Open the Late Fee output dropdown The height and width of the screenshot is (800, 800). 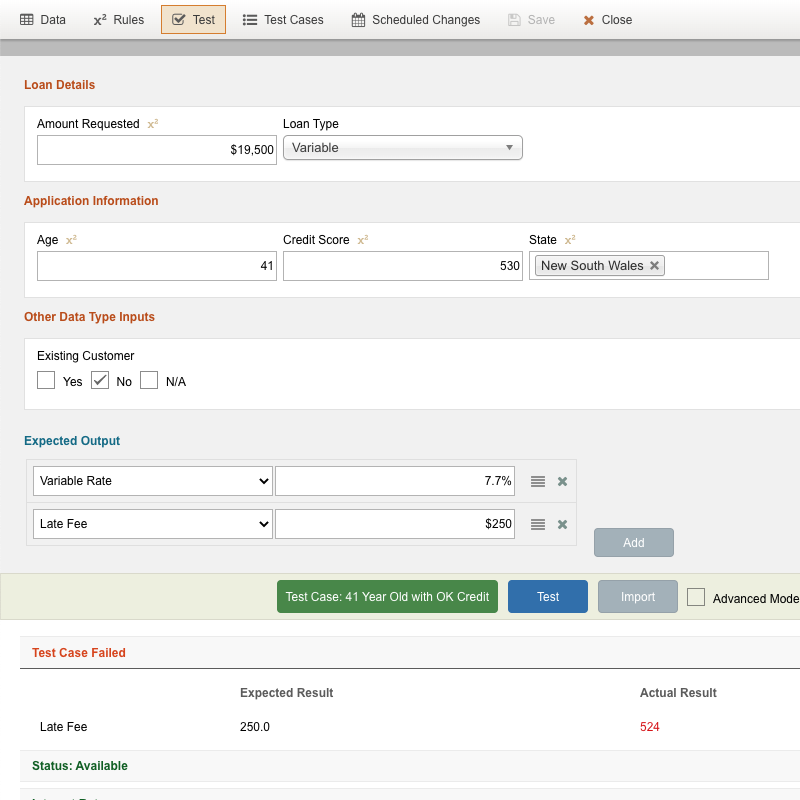(x=153, y=523)
